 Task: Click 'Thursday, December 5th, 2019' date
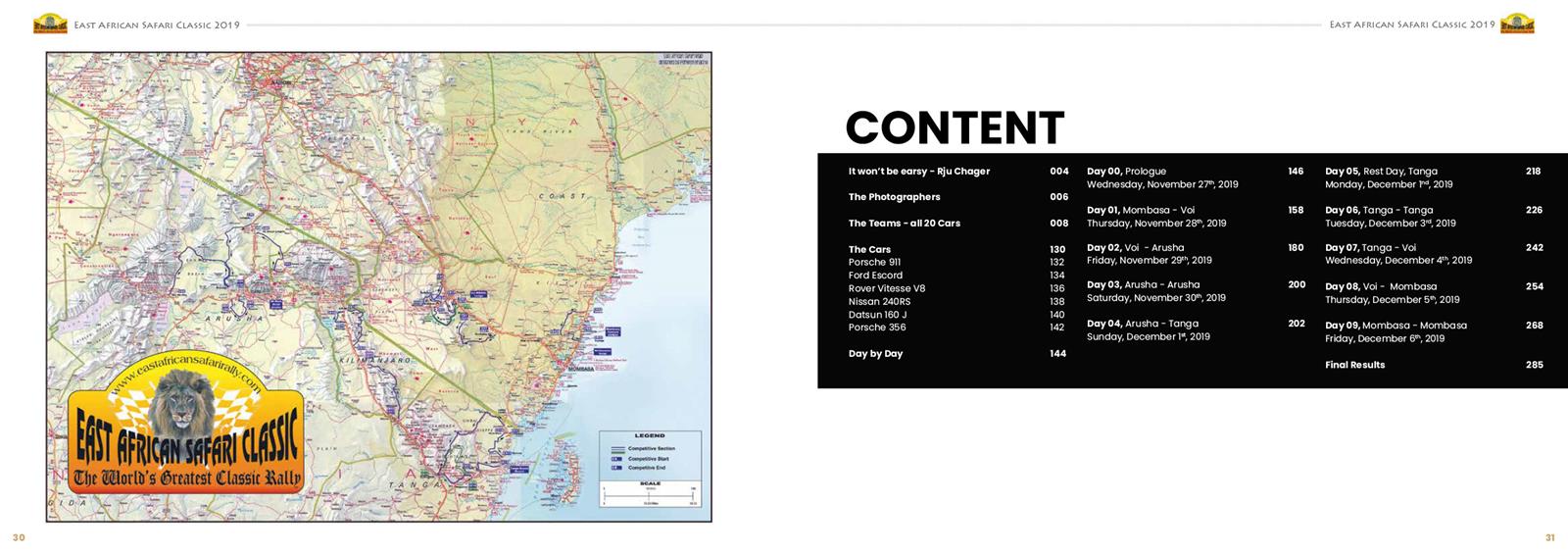click(x=1393, y=300)
